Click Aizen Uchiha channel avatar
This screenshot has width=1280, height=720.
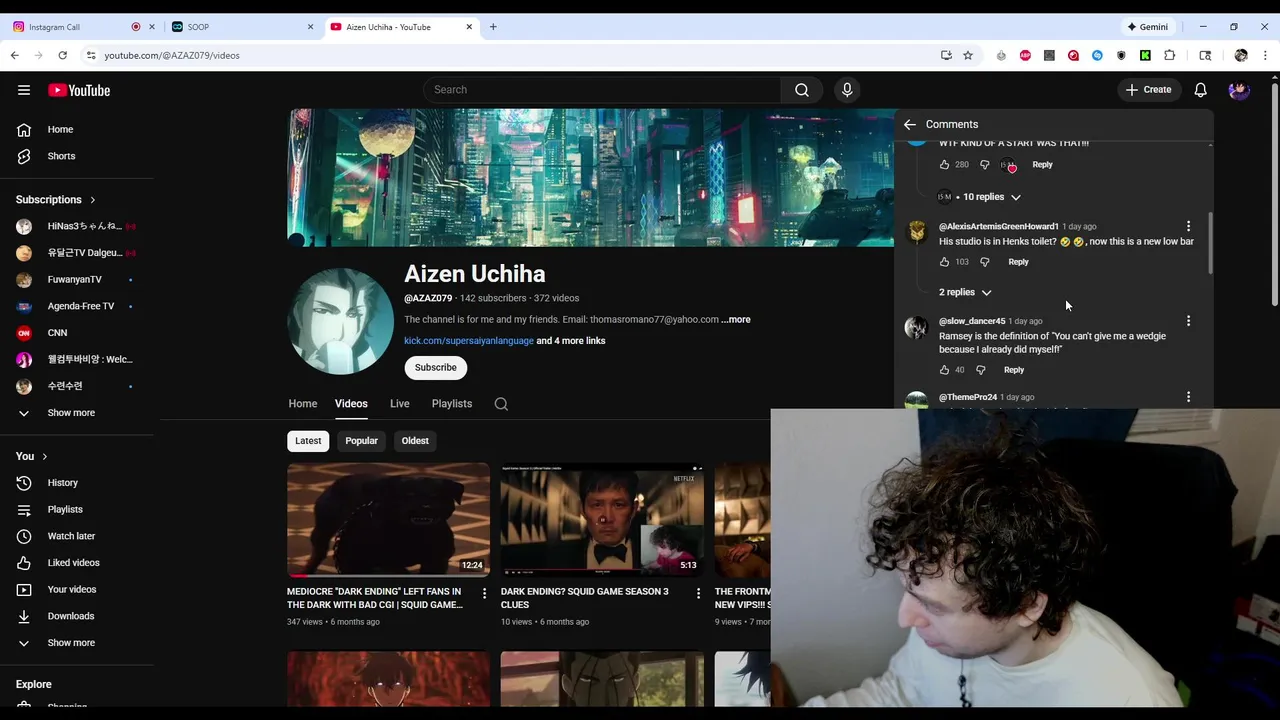pos(340,321)
